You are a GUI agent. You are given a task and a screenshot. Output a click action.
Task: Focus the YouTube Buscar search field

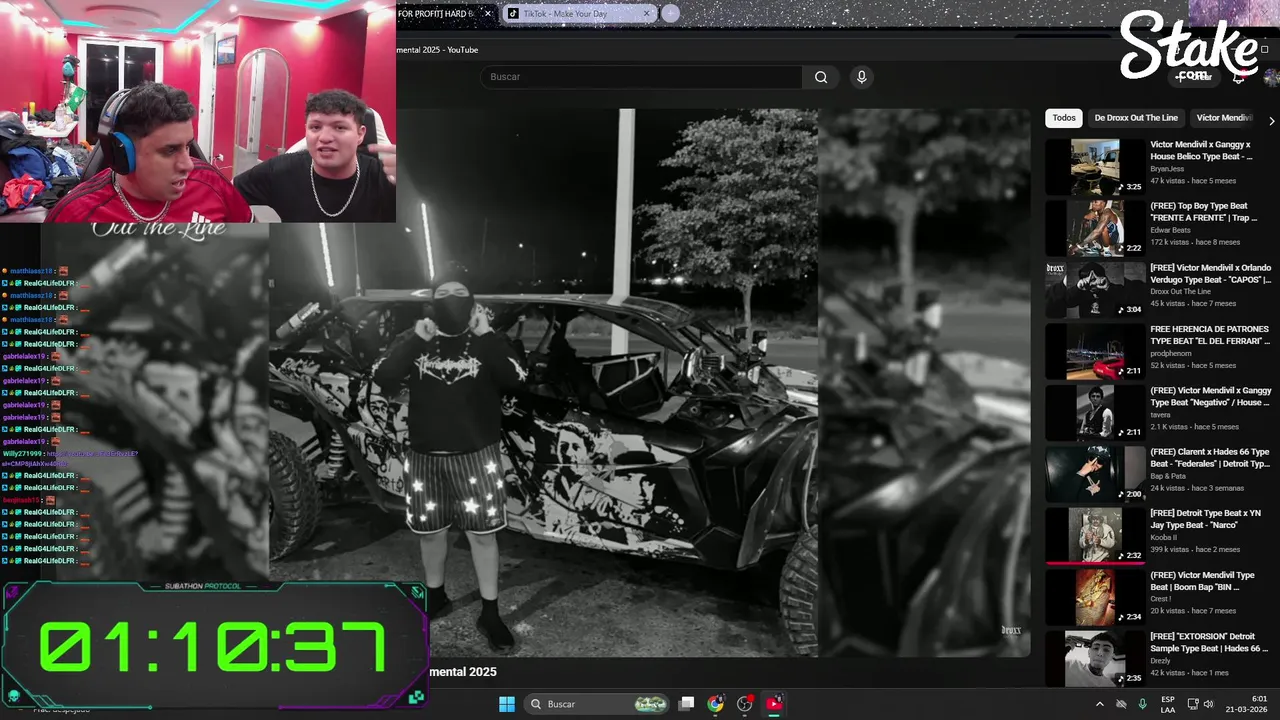[x=641, y=77]
